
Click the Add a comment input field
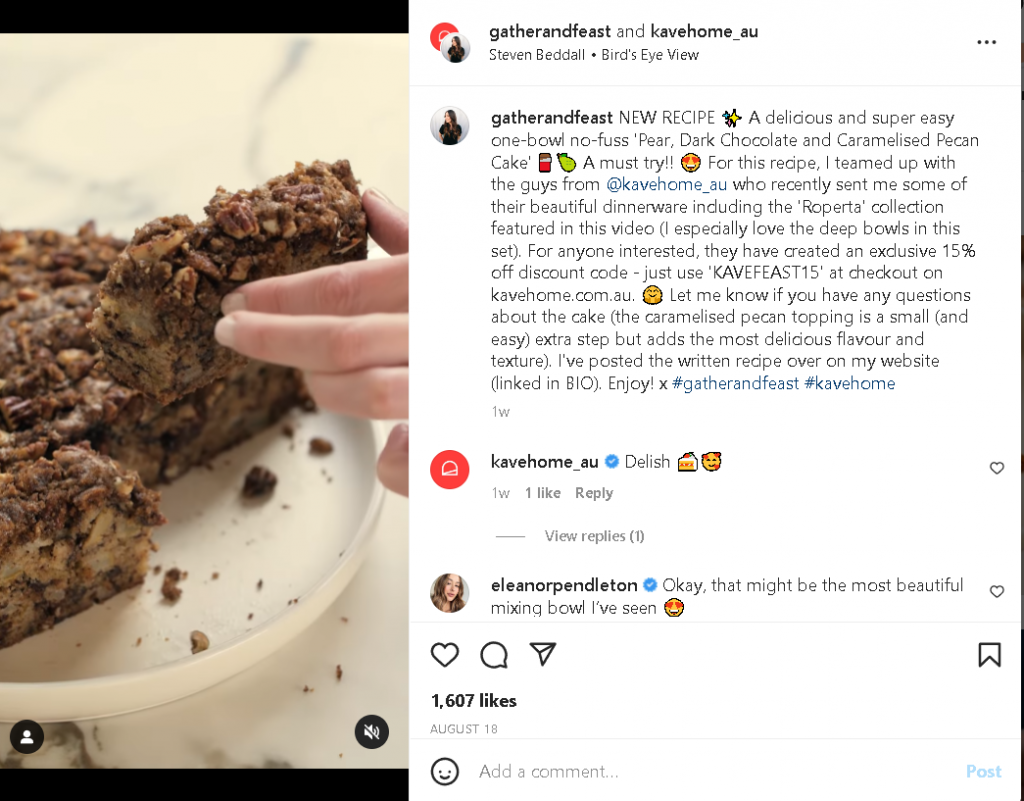tap(600, 771)
